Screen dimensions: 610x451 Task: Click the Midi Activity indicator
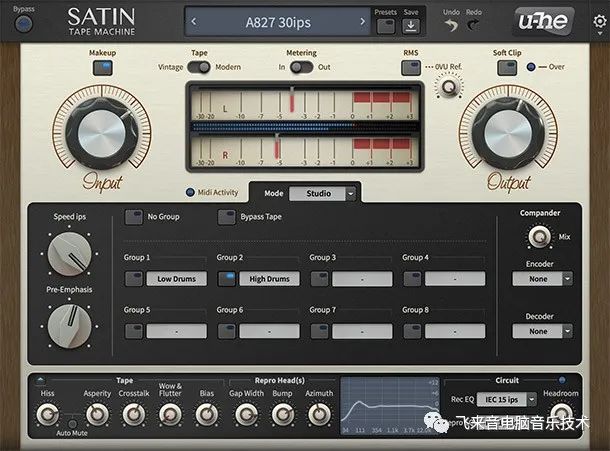[x=190, y=192]
